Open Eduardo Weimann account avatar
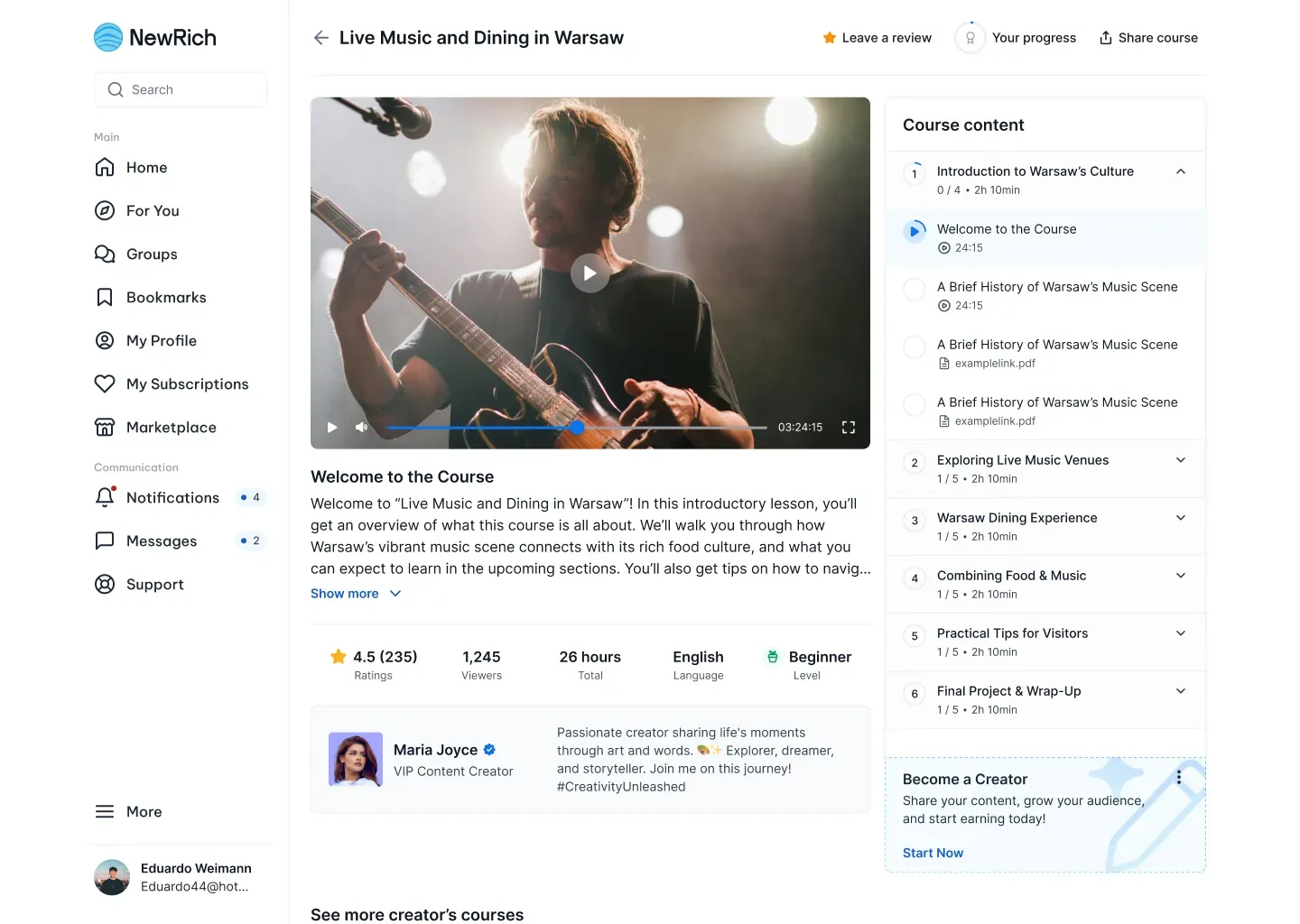 click(112, 877)
